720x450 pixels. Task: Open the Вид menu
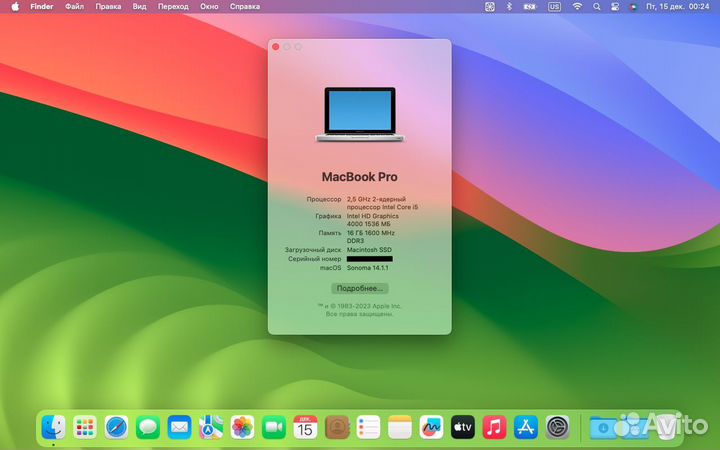pyautogui.click(x=139, y=6)
